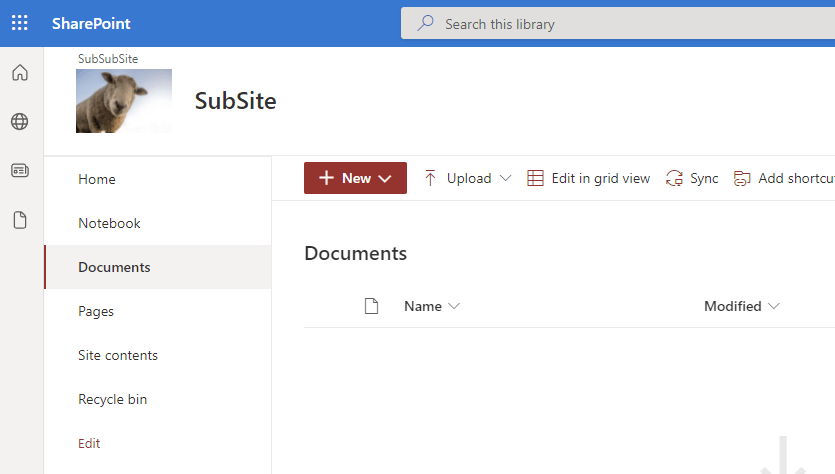Click the Home icon in left rail
The image size is (835, 474).
20,73
